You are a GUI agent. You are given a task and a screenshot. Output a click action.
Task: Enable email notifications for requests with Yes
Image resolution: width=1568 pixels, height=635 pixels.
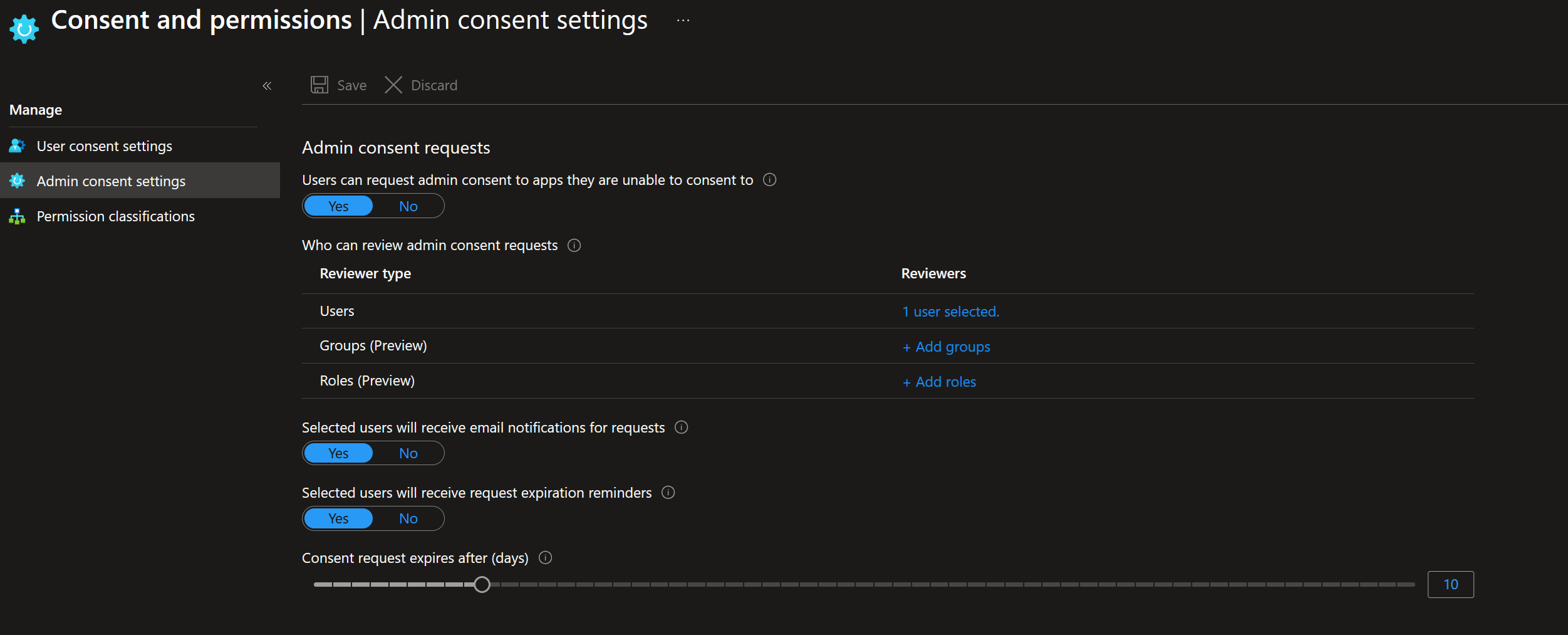(x=338, y=453)
